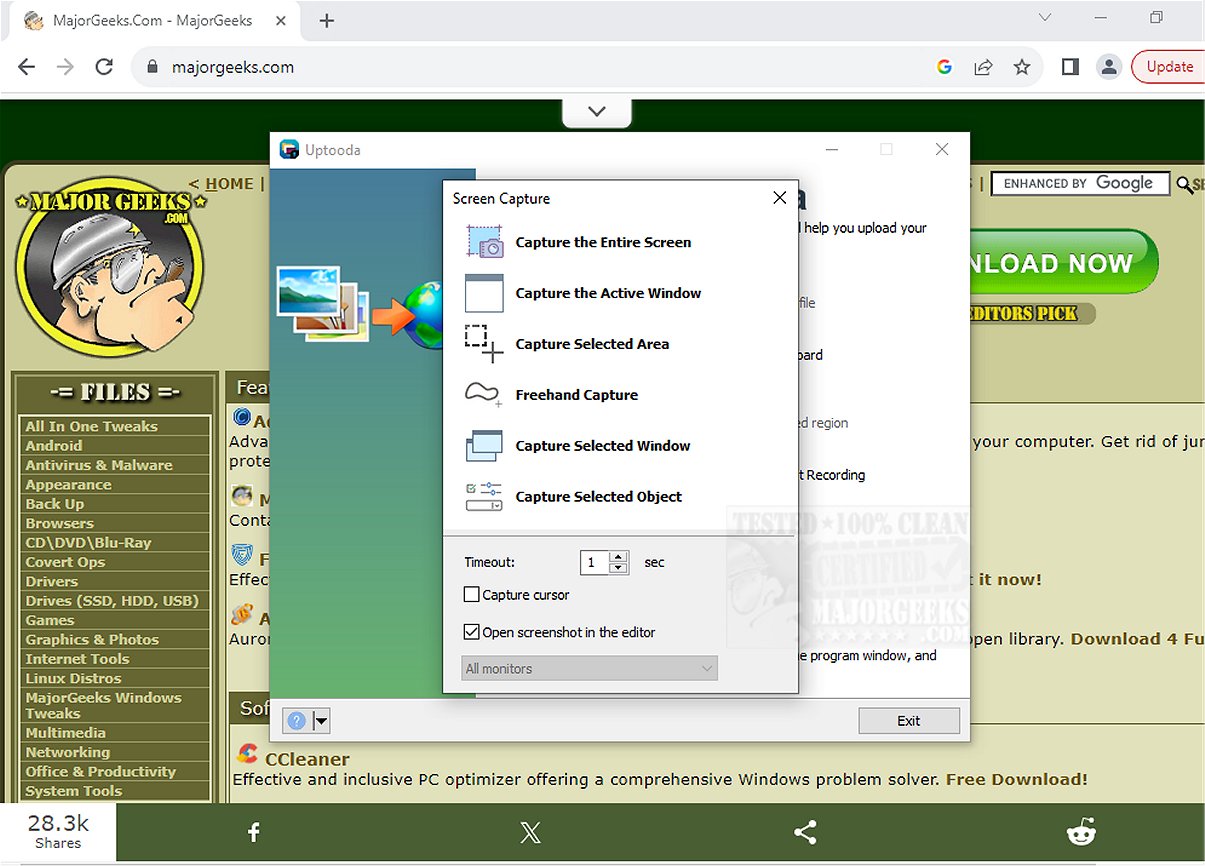Decrease the Timeout value with down arrow
This screenshot has width=1205, height=866.
(618, 568)
